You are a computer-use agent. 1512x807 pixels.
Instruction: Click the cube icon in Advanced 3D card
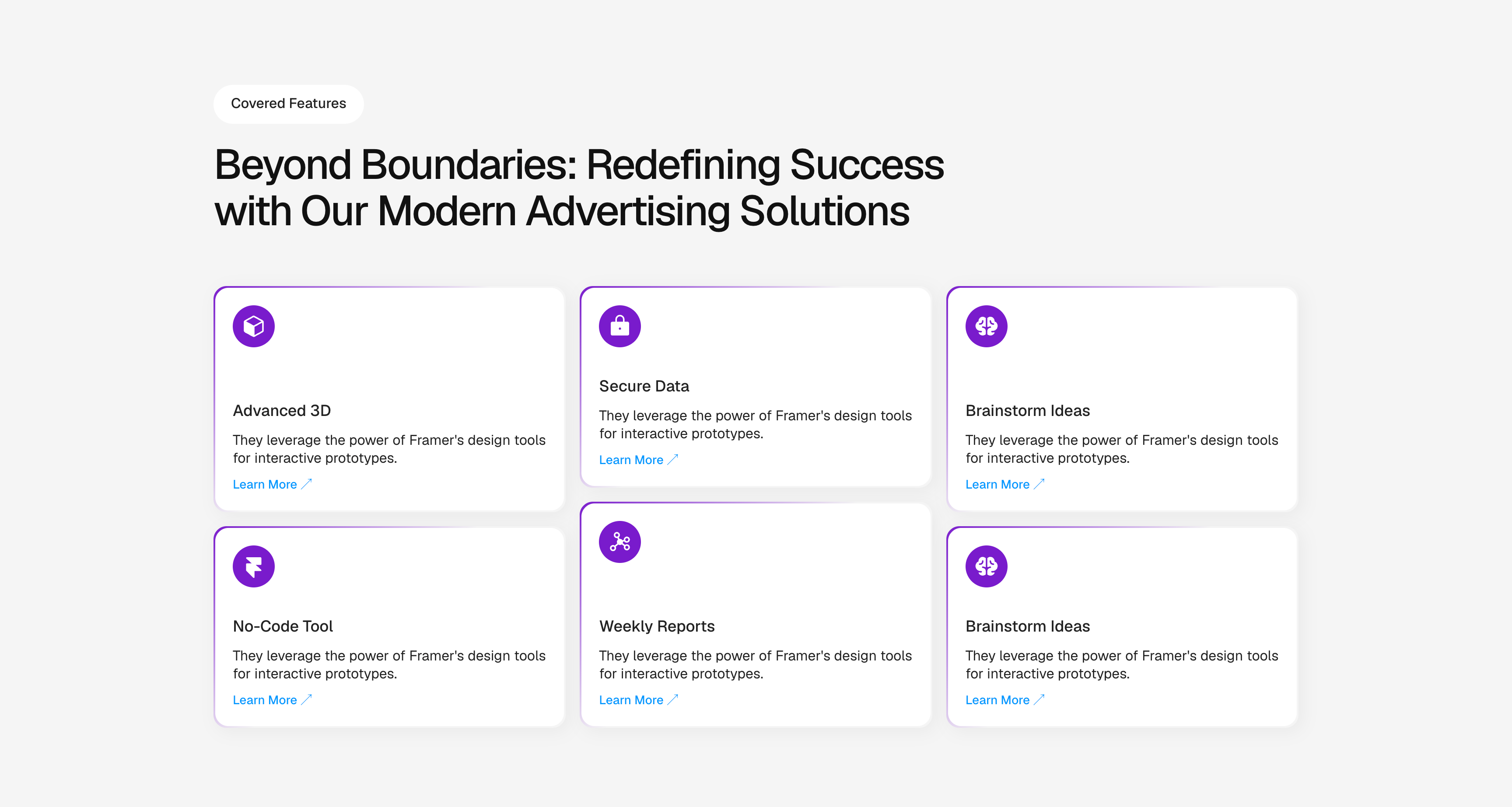254,326
